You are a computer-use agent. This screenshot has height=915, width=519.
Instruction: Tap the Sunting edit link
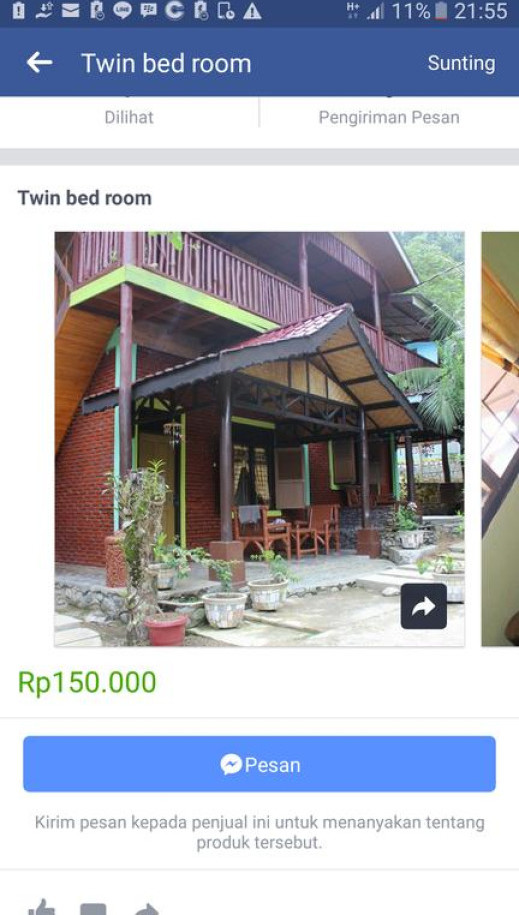click(461, 63)
